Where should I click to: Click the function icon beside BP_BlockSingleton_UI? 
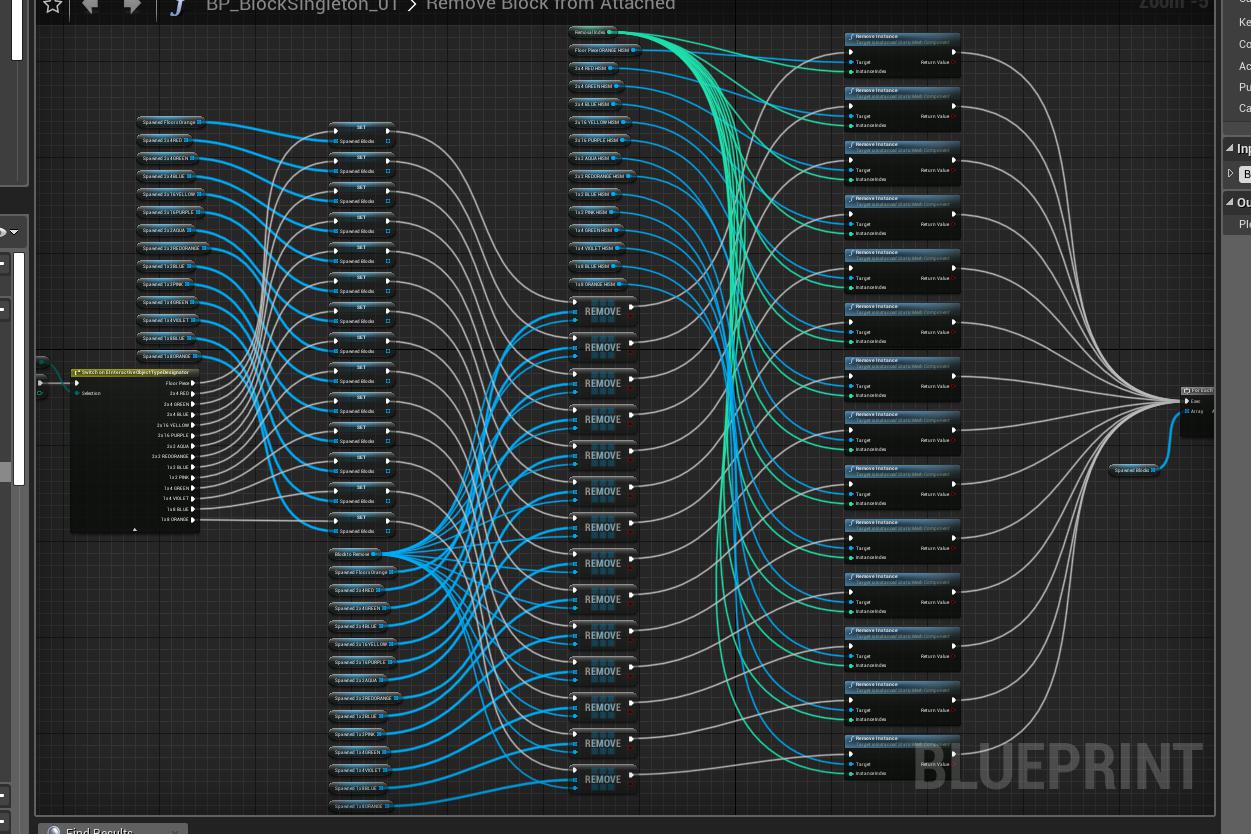pos(178,6)
